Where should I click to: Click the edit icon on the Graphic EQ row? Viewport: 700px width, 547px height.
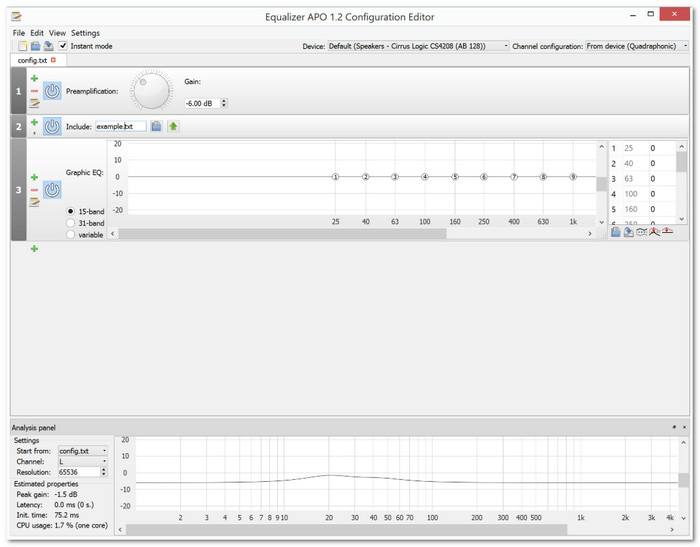[34, 202]
